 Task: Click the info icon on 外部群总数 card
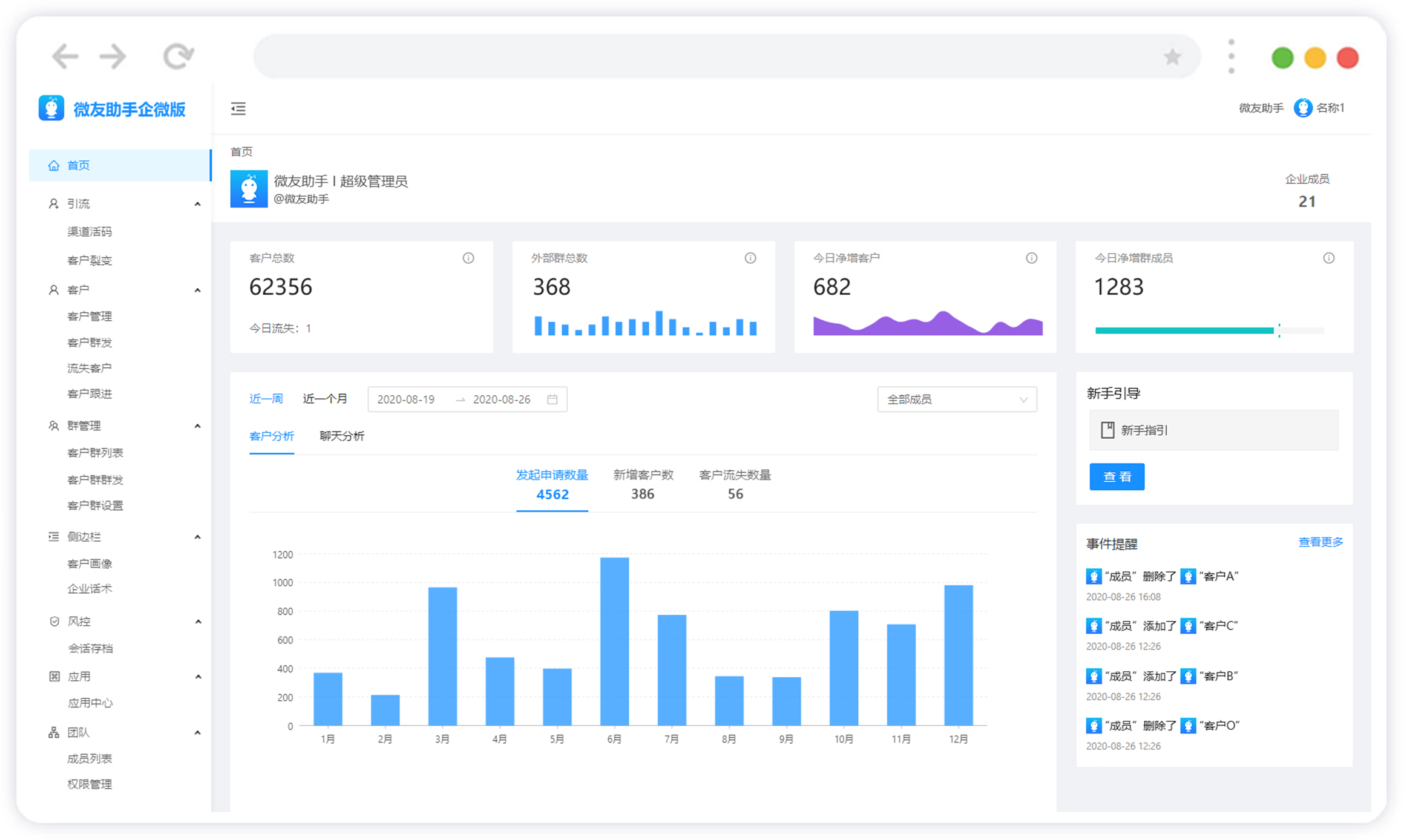coord(750,258)
